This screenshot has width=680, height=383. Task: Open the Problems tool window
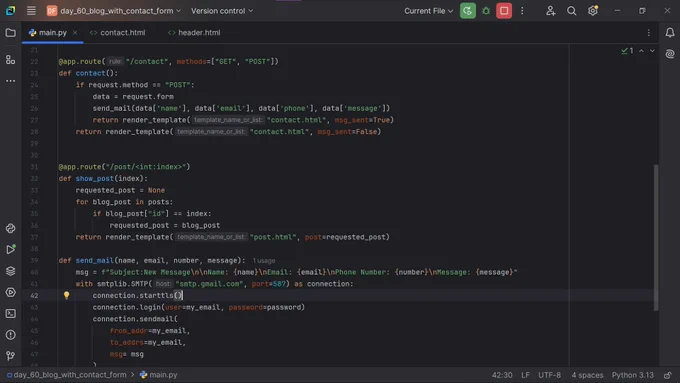pos(10,335)
